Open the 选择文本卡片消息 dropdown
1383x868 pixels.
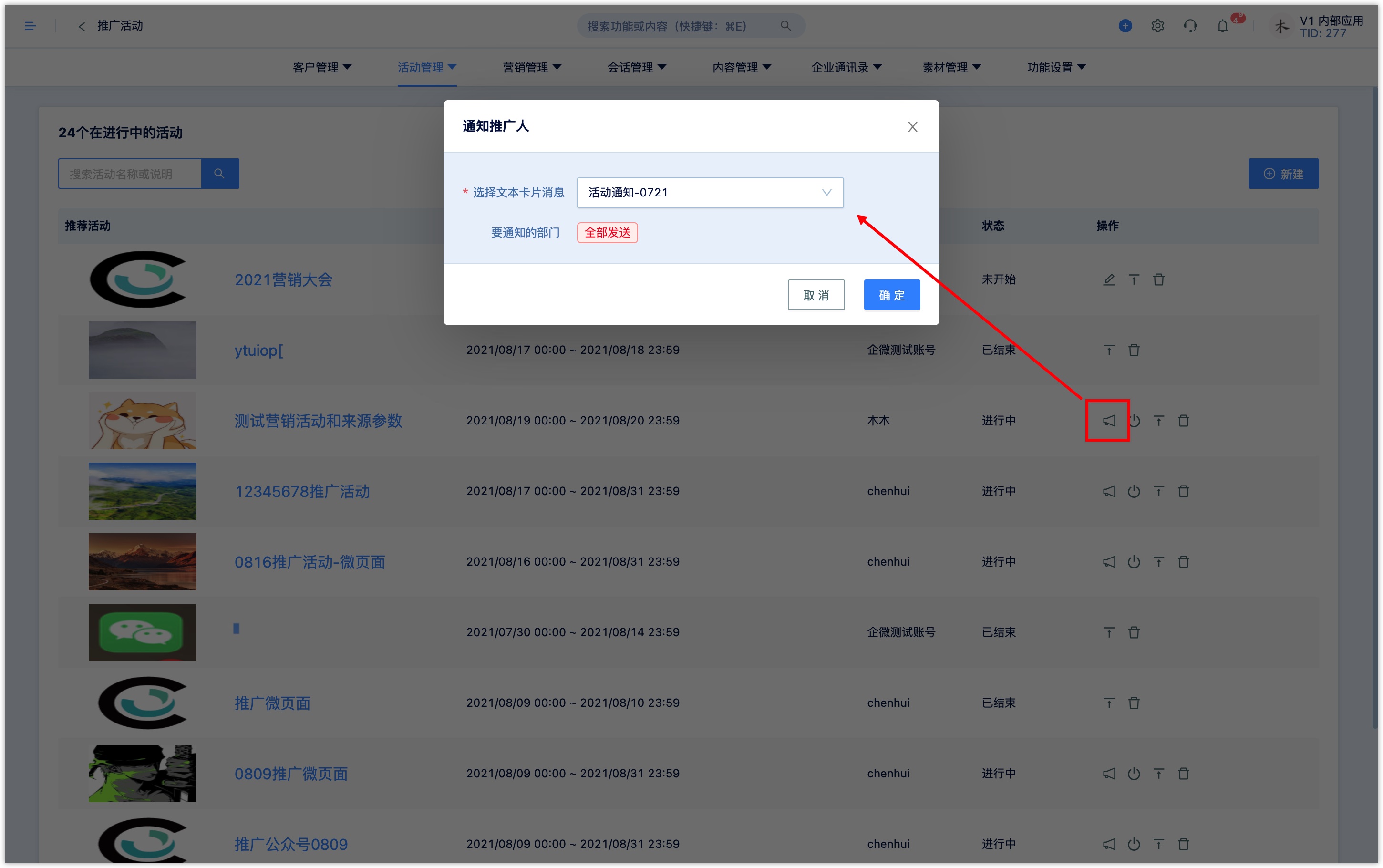tap(710, 192)
